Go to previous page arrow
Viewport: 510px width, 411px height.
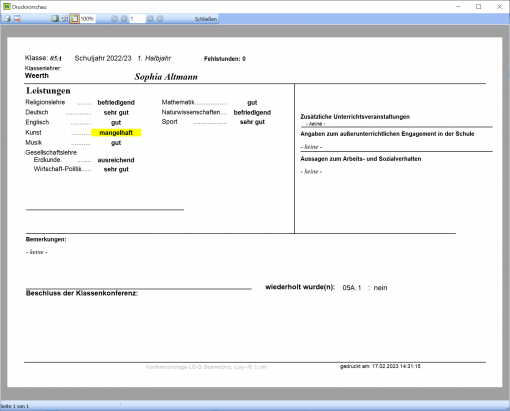click(x=124, y=19)
